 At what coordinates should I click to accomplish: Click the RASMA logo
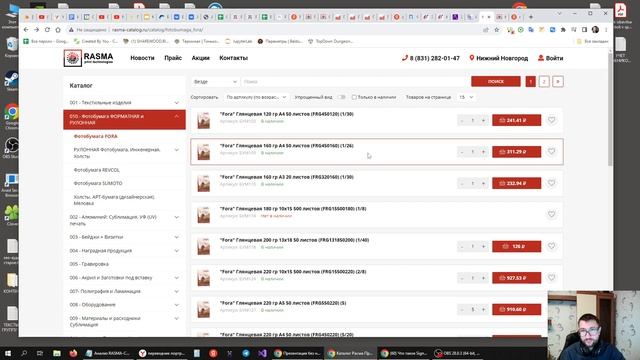(89, 58)
